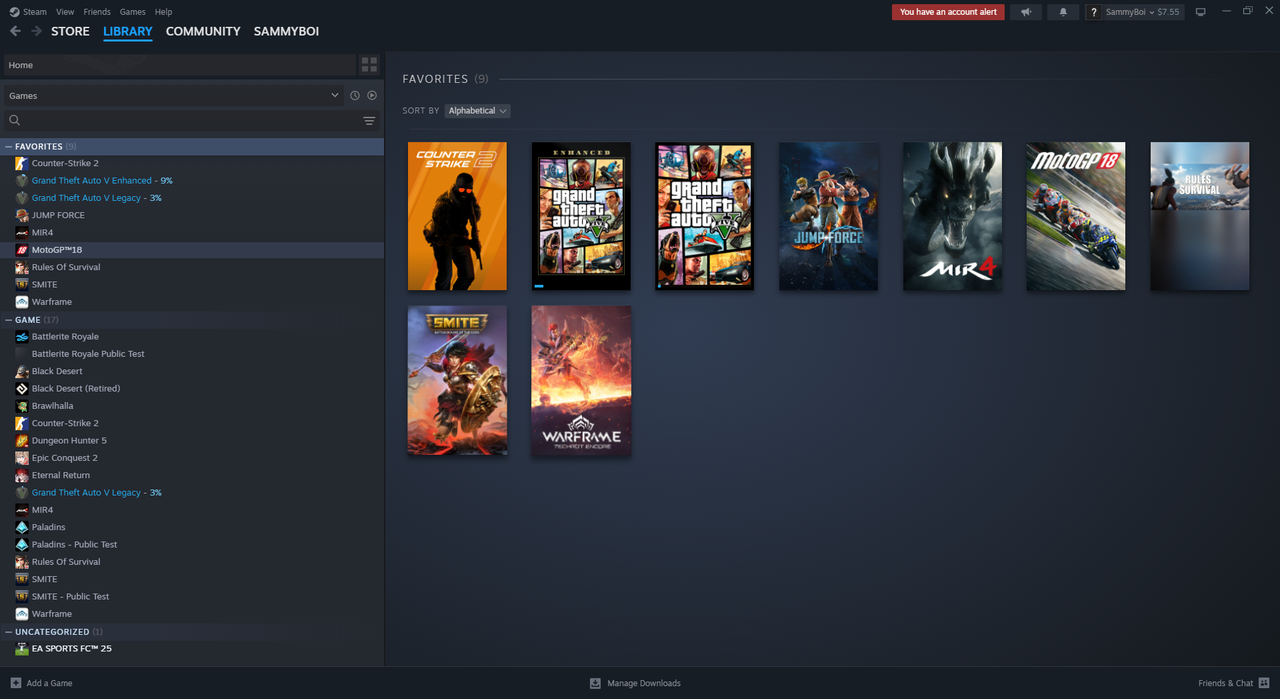Toggle the recent activity clock filter
1280x699 pixels.
(x=354, y=96)
